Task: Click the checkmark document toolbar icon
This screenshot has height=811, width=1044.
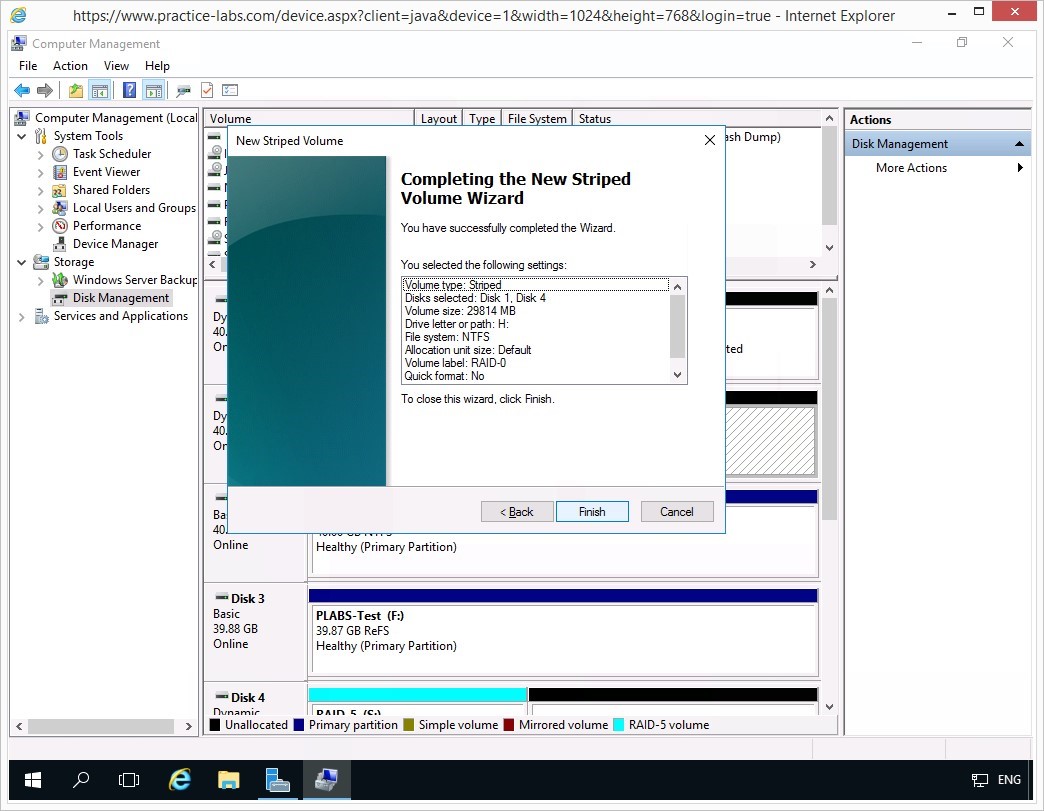Action: pyautogui.click(x=207, y=91)
